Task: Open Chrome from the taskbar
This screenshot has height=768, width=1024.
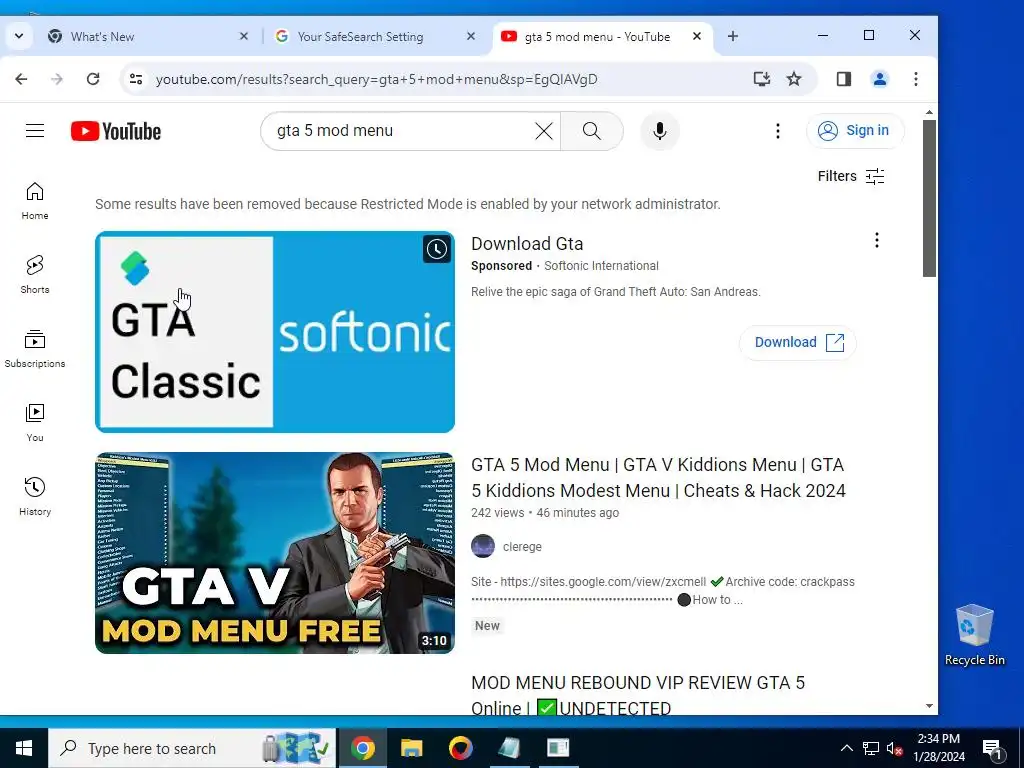Action: click(362, 748)
